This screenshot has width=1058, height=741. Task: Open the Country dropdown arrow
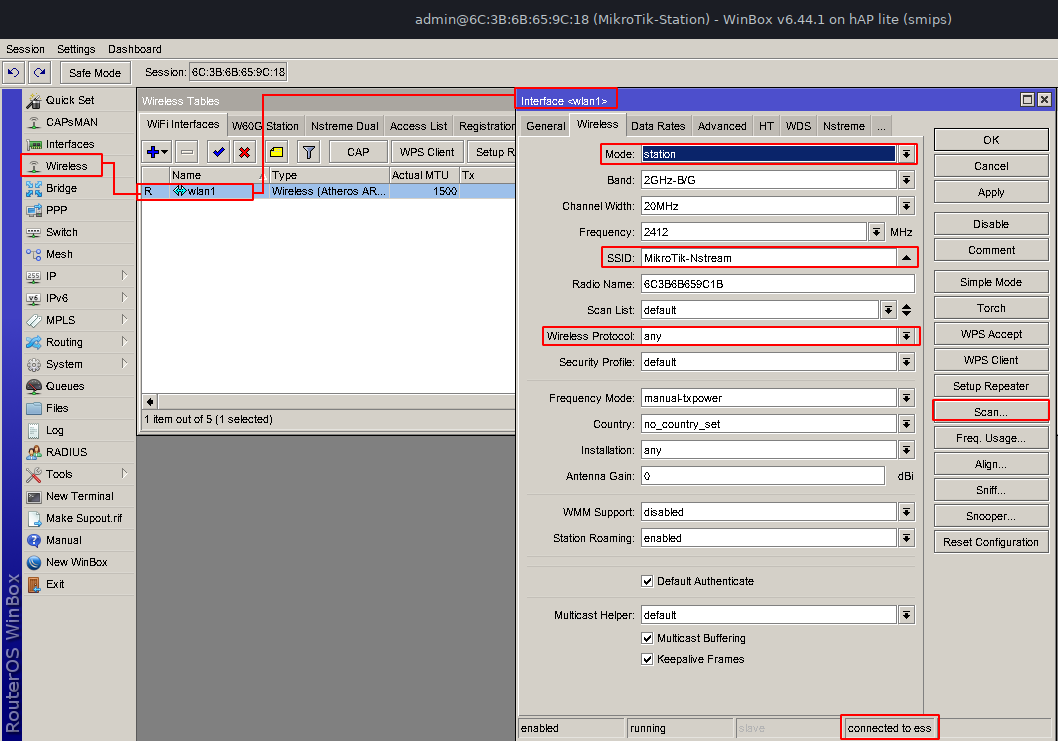[906, 424]
